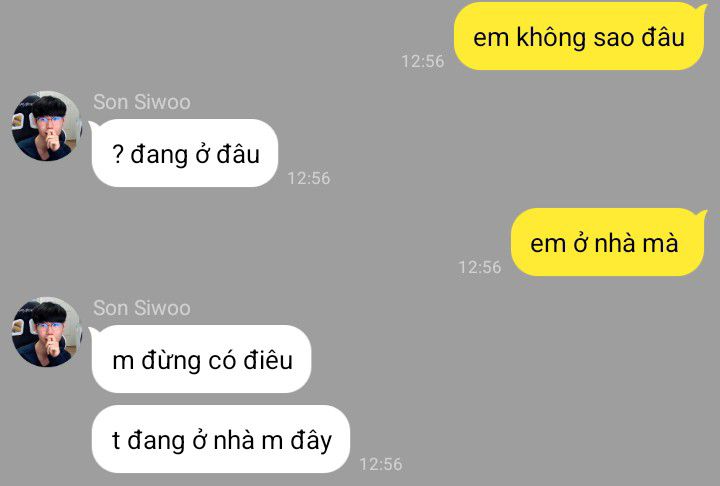Open Son Siwoo's avatar beside "m đừng có điêu"
Viewport: 720px width, 486px height.
click(46, 332)
